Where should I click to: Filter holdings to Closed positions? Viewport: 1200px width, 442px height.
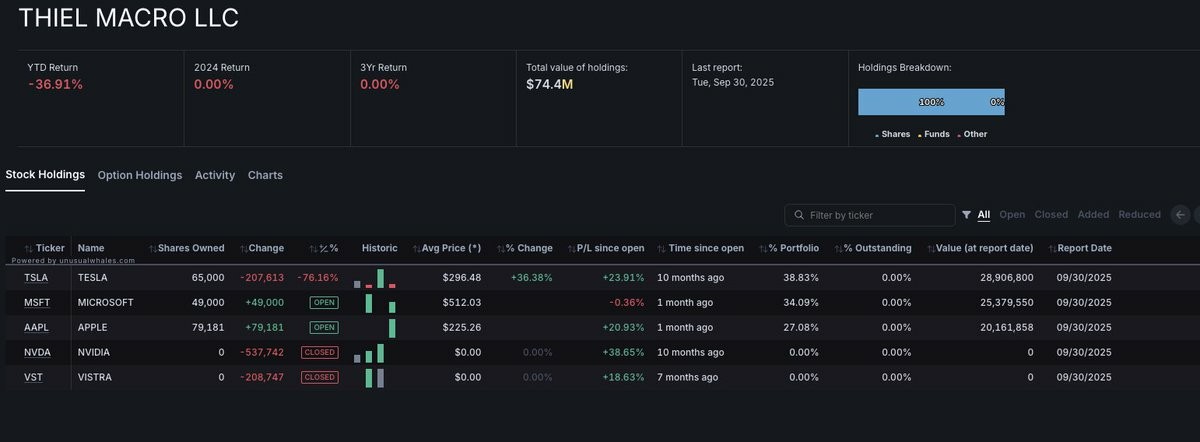[x=1051, y=215]
